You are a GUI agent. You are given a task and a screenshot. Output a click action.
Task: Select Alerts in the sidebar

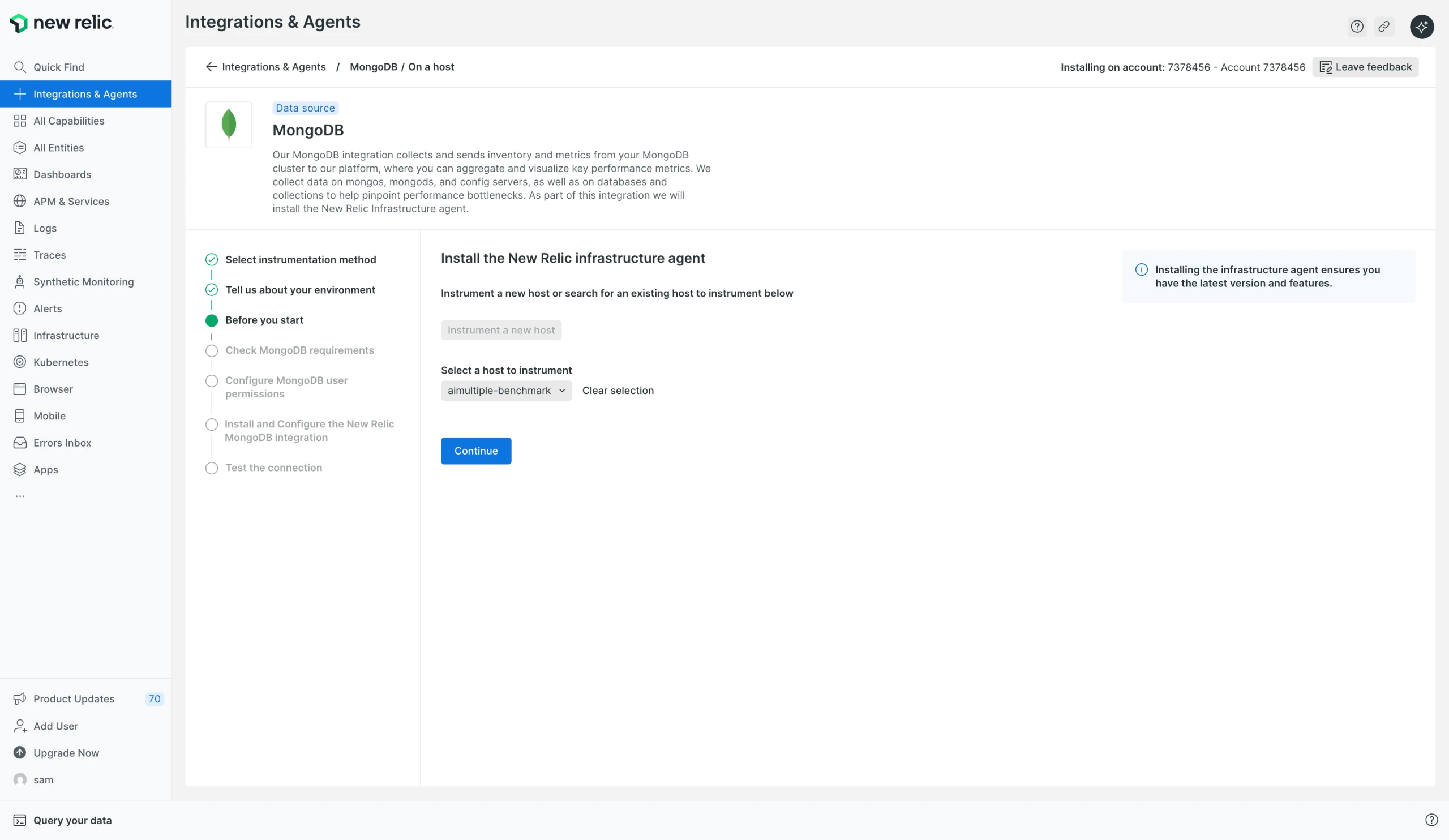[85, 308]
